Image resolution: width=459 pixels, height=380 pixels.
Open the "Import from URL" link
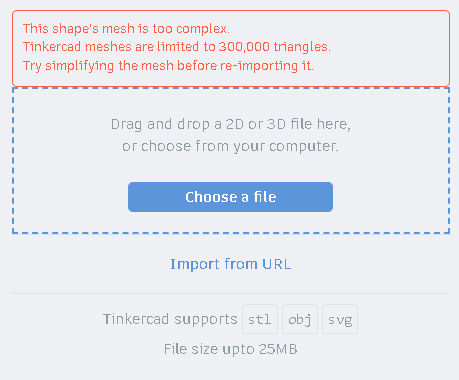coord(231,264)
